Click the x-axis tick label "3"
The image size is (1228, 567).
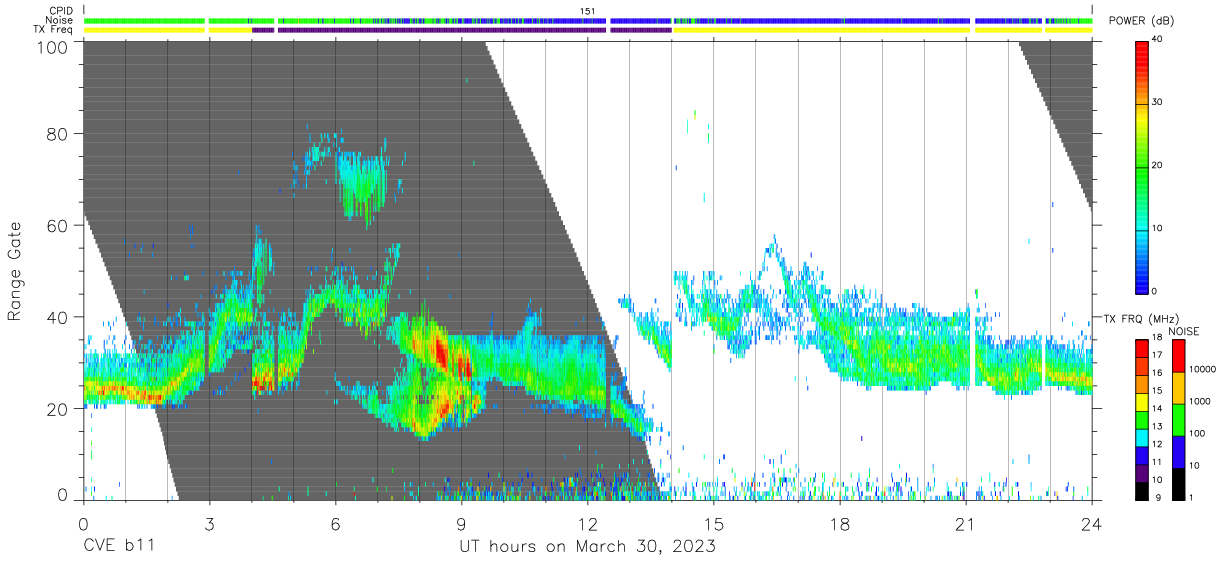pyautogui.click(x=209, y=523)
